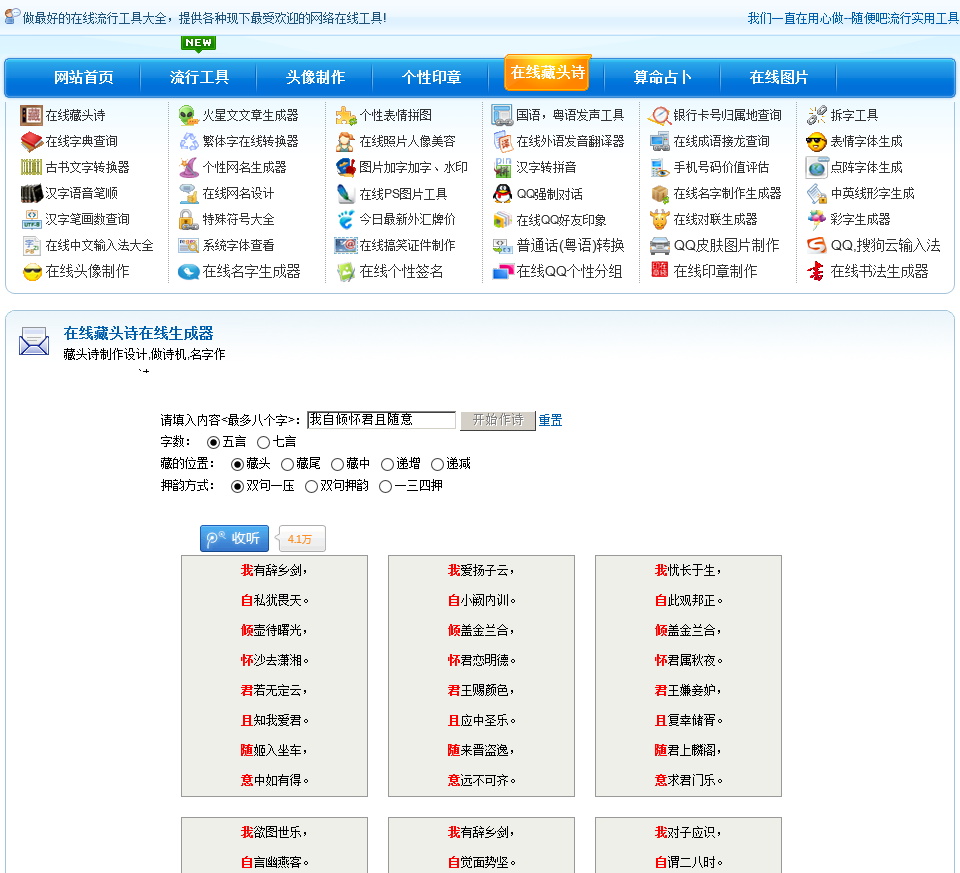Click the balloons 彩字生成器 icon
Screen dimensions: 960x873
(817, 219)
